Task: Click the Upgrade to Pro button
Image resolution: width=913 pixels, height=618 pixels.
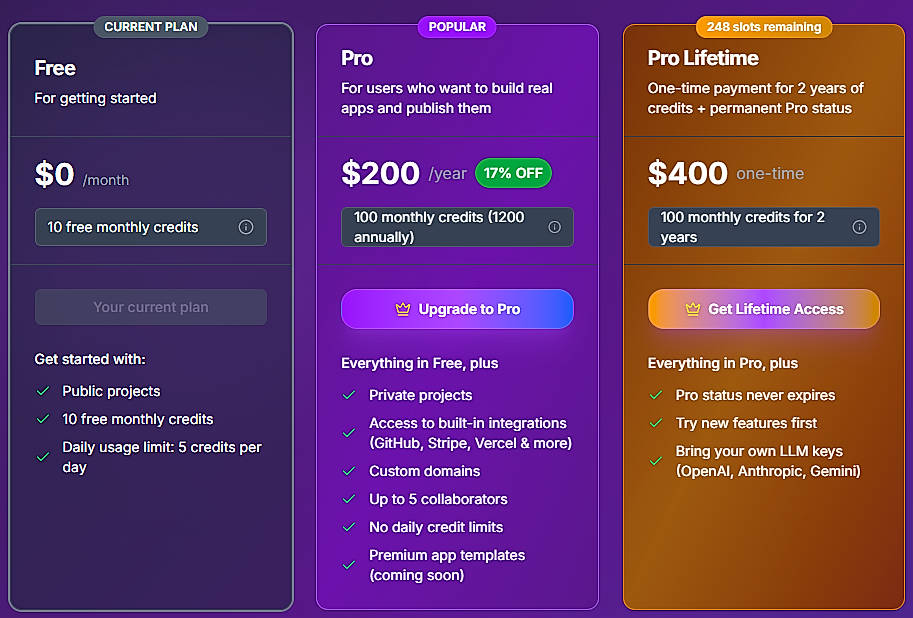Action: pyautogui.click(x=457, y=309)
